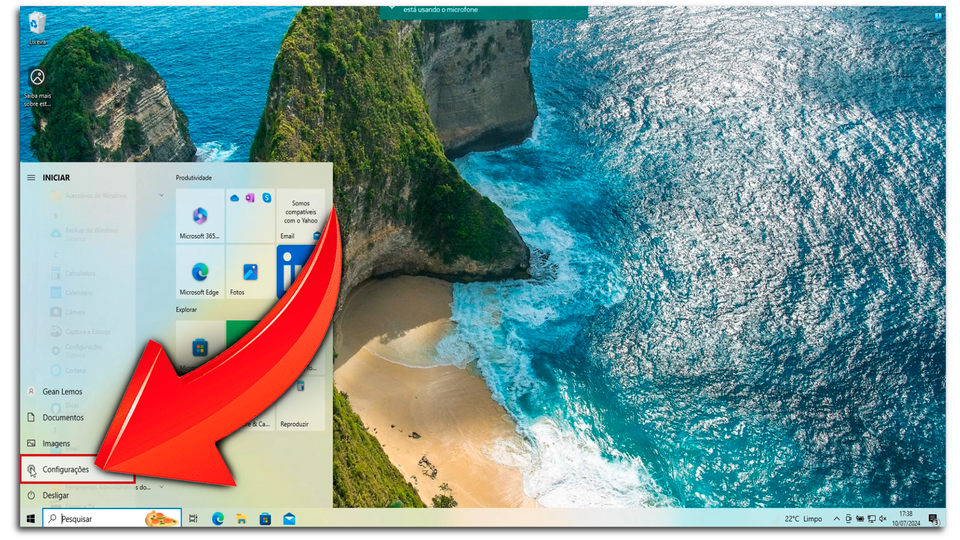
Task: Click the microphone-in-use notification banner
Action: click(484, 12)
